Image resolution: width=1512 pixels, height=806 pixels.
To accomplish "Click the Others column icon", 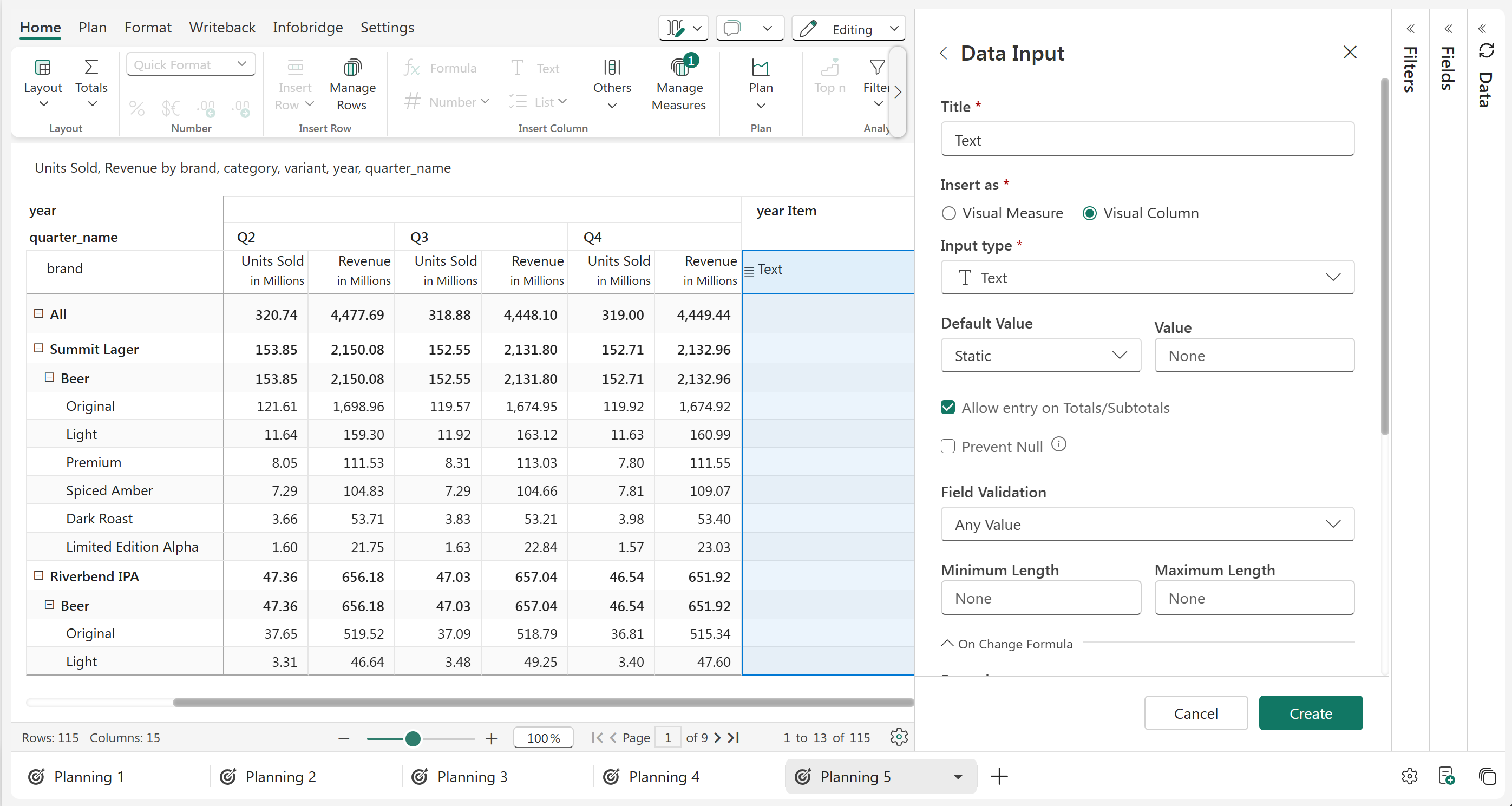I will 612,68.
